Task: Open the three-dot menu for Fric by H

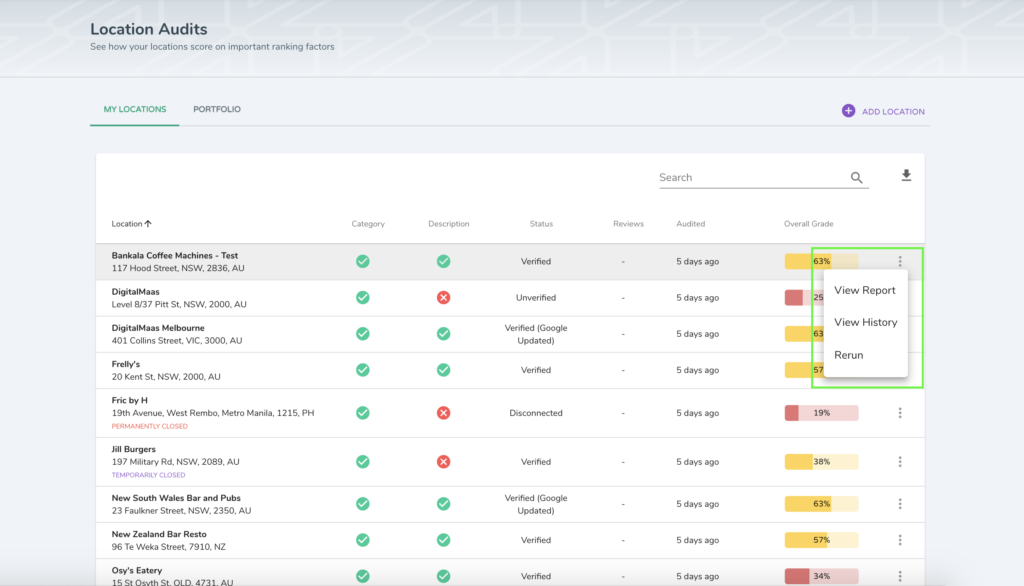Action: tap(900, 413)
